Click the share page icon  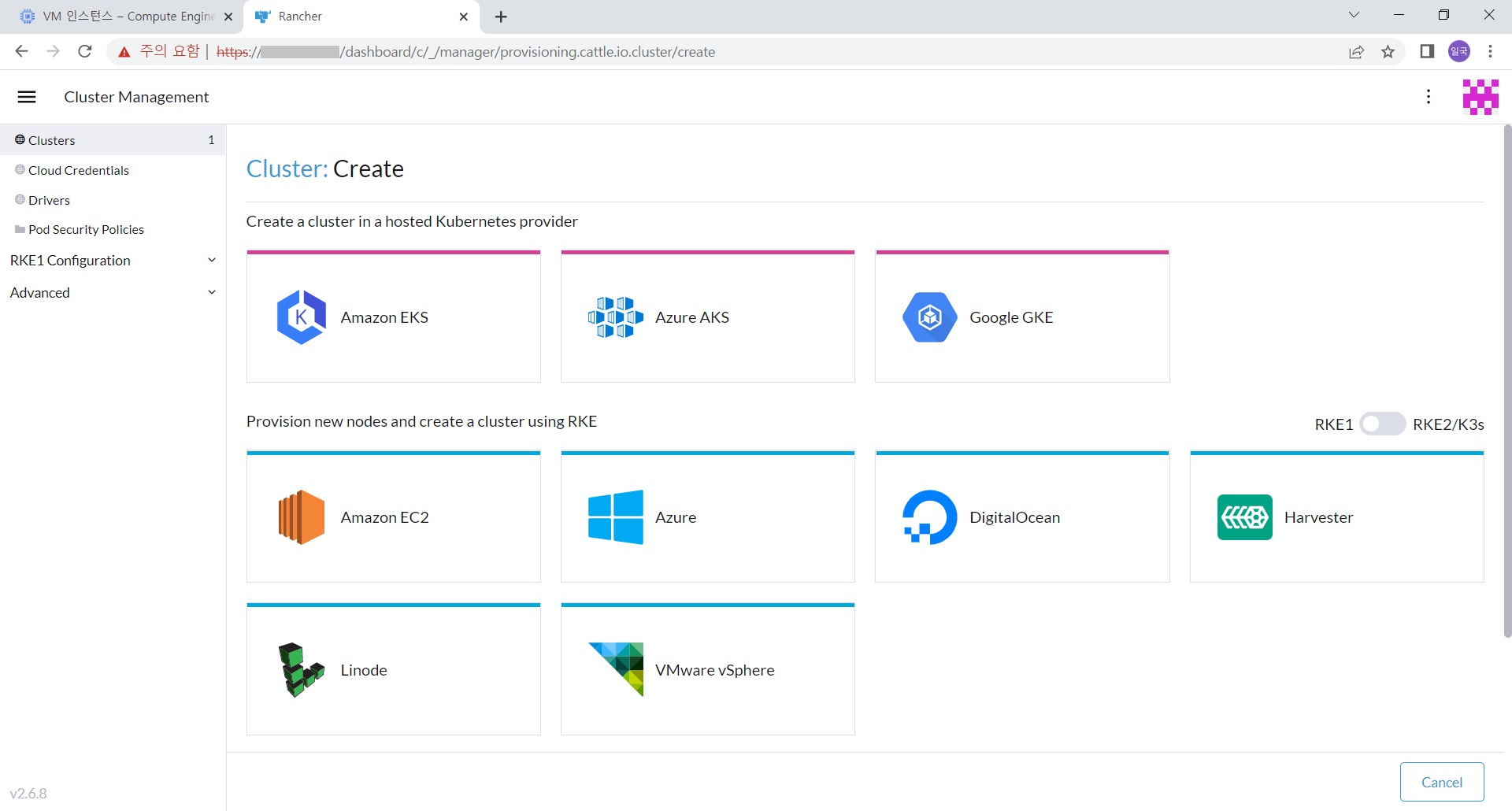tap(1356, 52)
